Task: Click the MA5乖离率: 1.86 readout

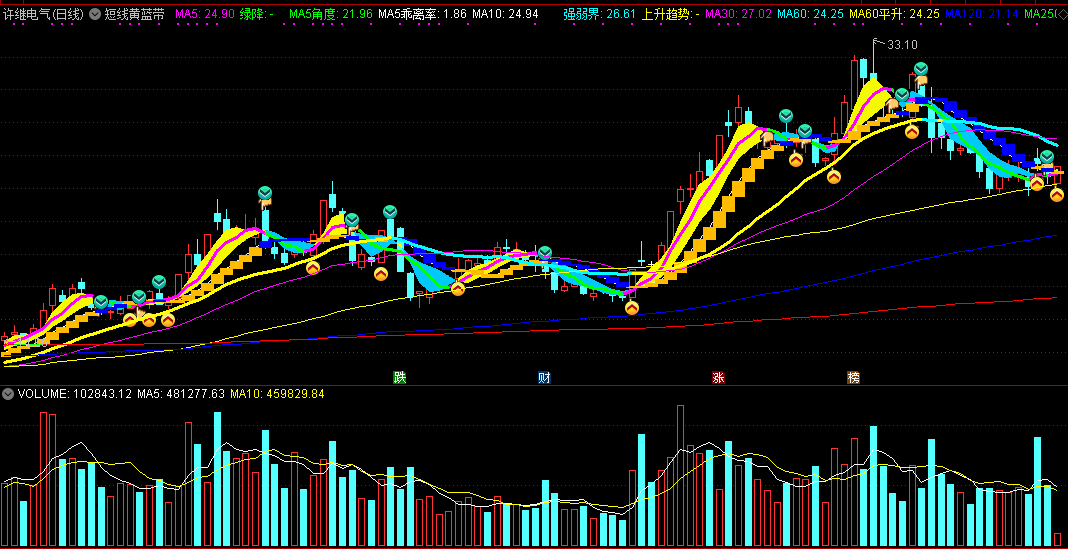Action: coord(422,14)
